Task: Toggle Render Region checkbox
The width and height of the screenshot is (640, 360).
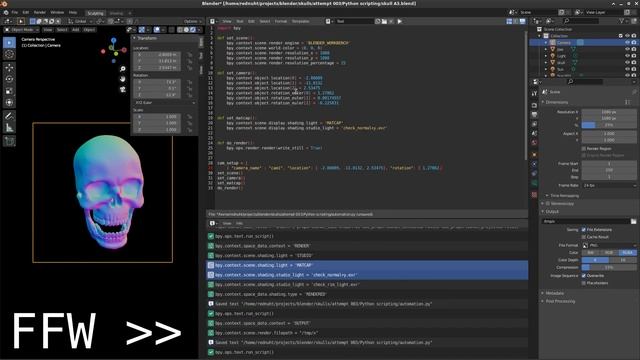Action: click(583, 149)
